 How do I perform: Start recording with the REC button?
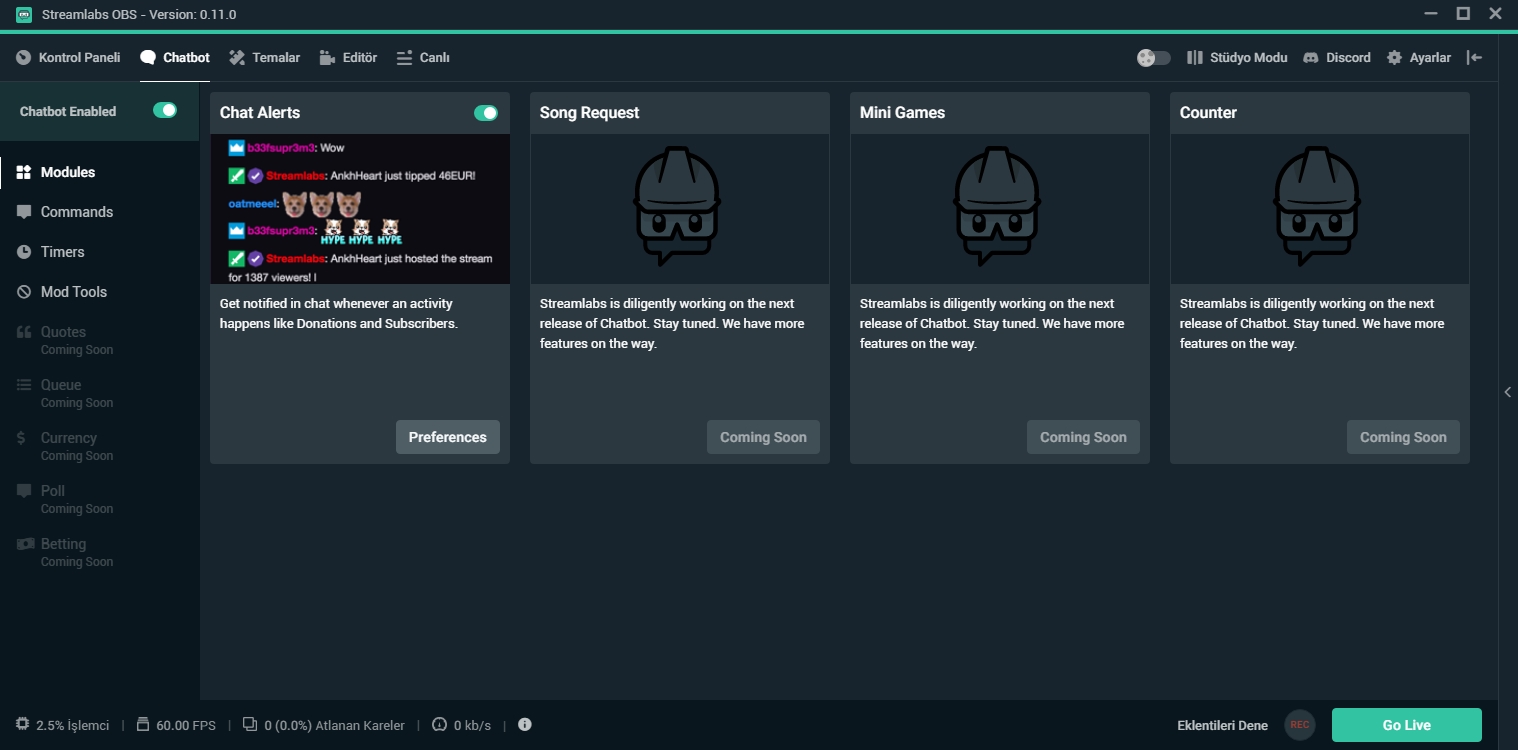click(1300, 725)
